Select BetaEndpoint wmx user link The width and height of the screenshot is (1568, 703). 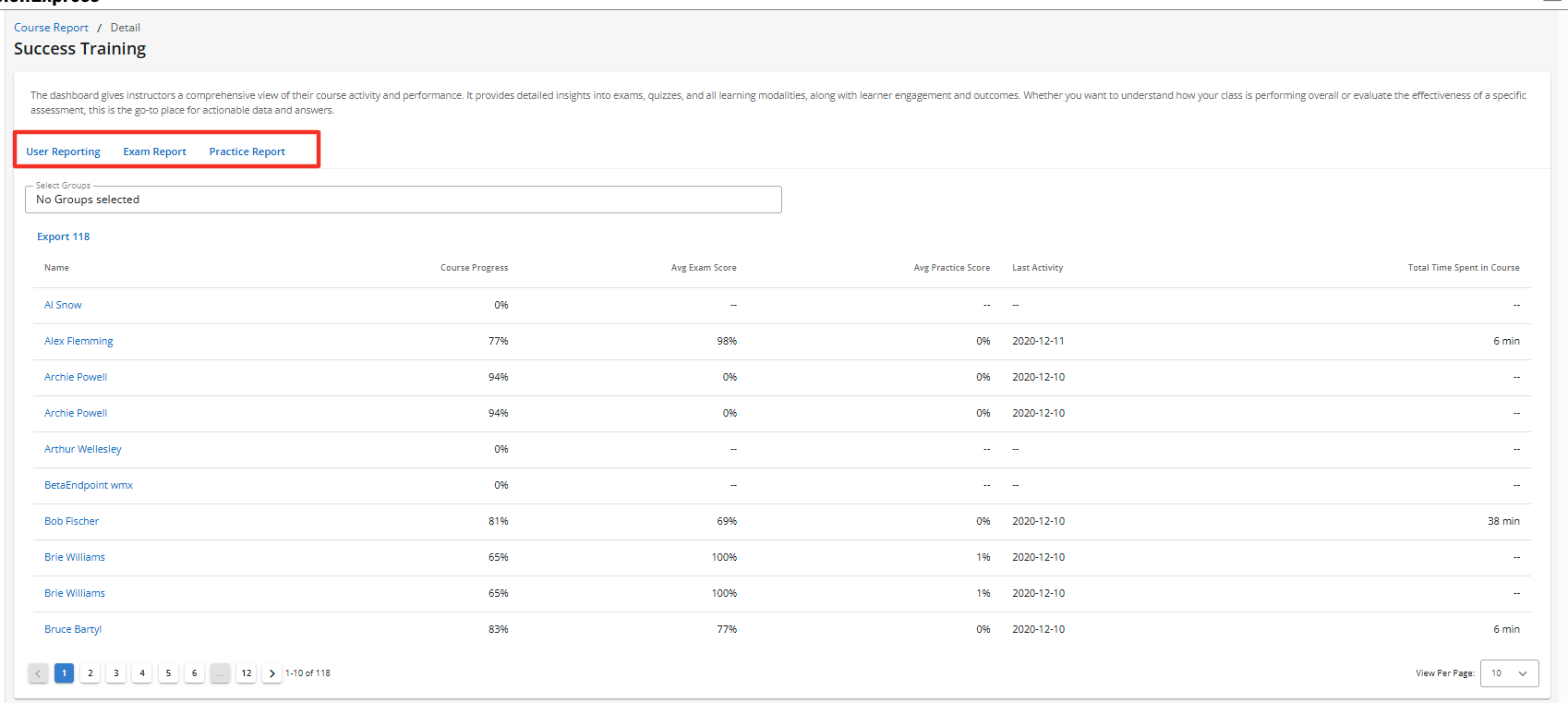click(88, 485)
